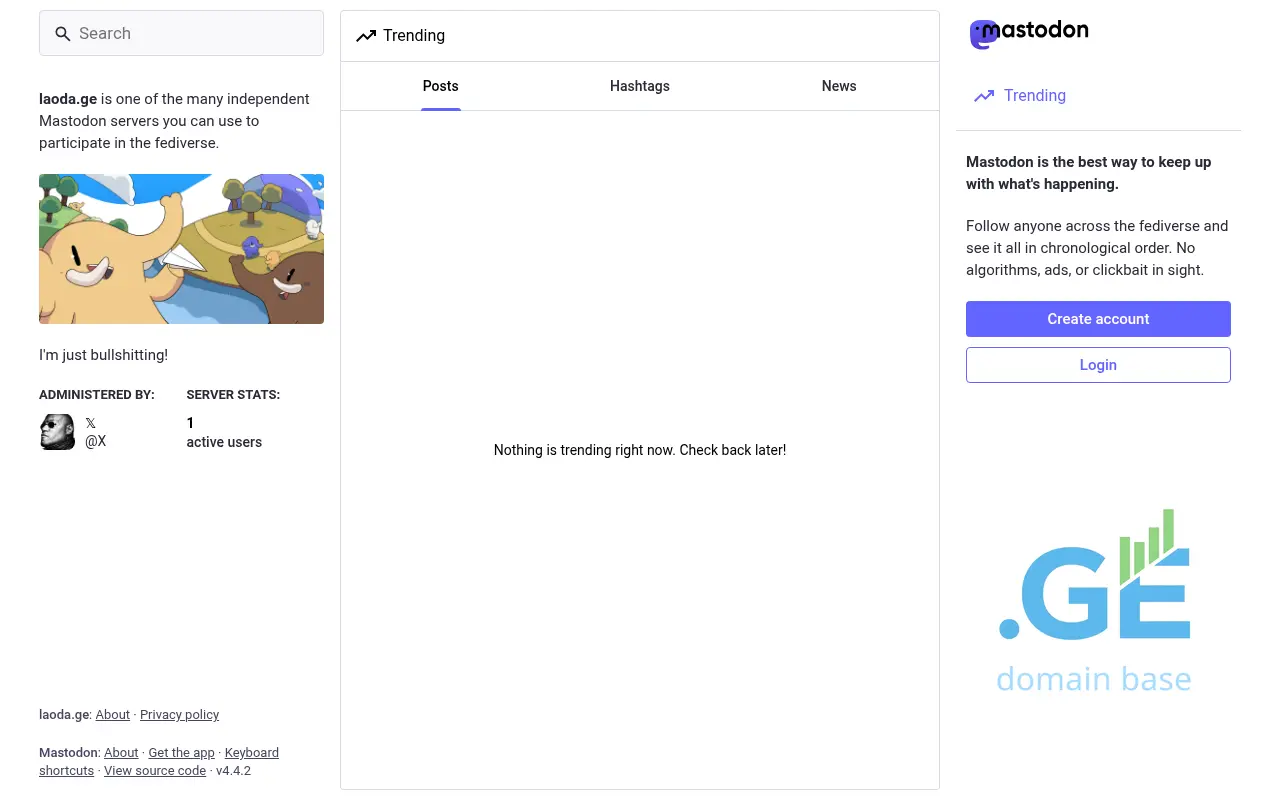Click the "1 active users" server stat

point(224,432)
